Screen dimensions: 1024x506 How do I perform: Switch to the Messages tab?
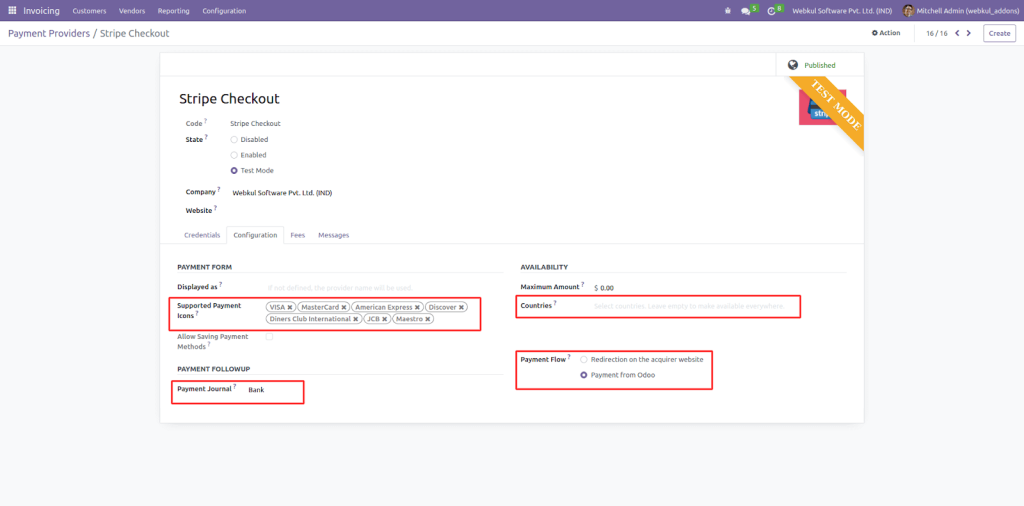pyautogui.click(x=334, y=235)
